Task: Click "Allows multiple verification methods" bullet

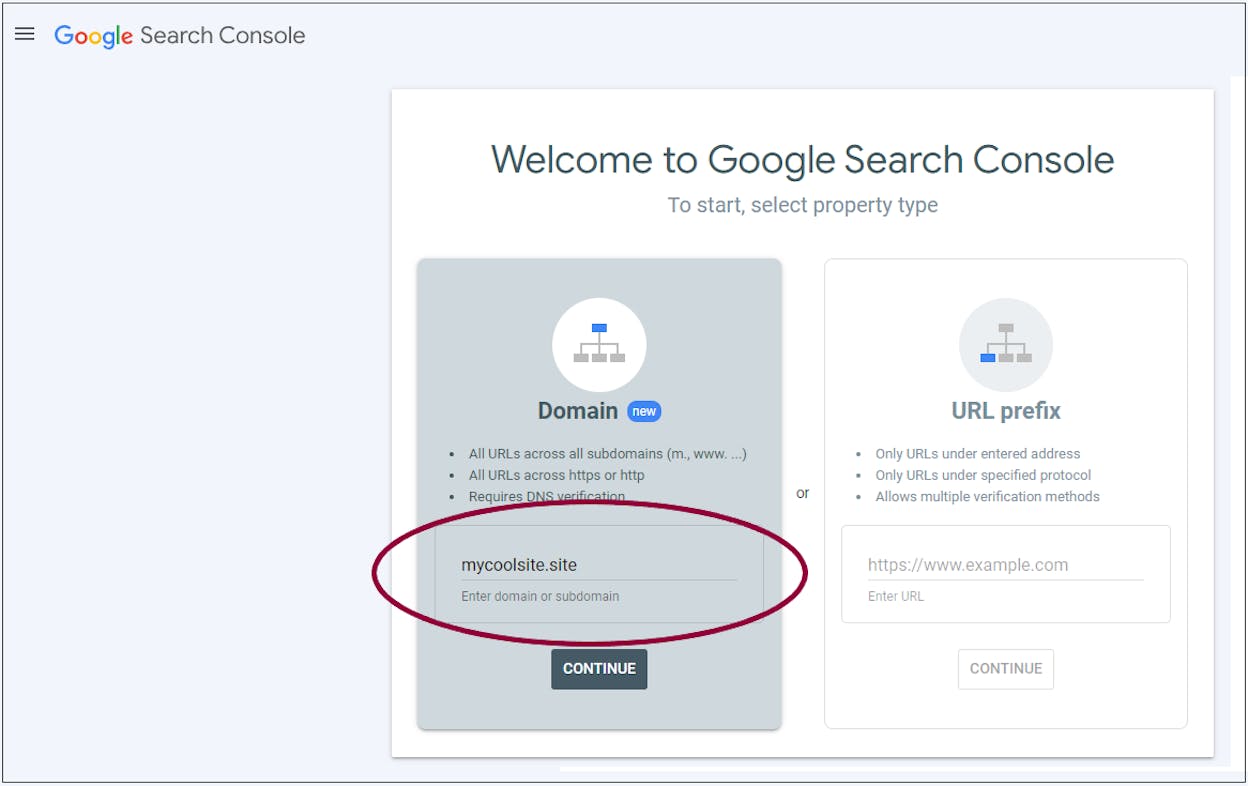Action: tap(987, 497)
